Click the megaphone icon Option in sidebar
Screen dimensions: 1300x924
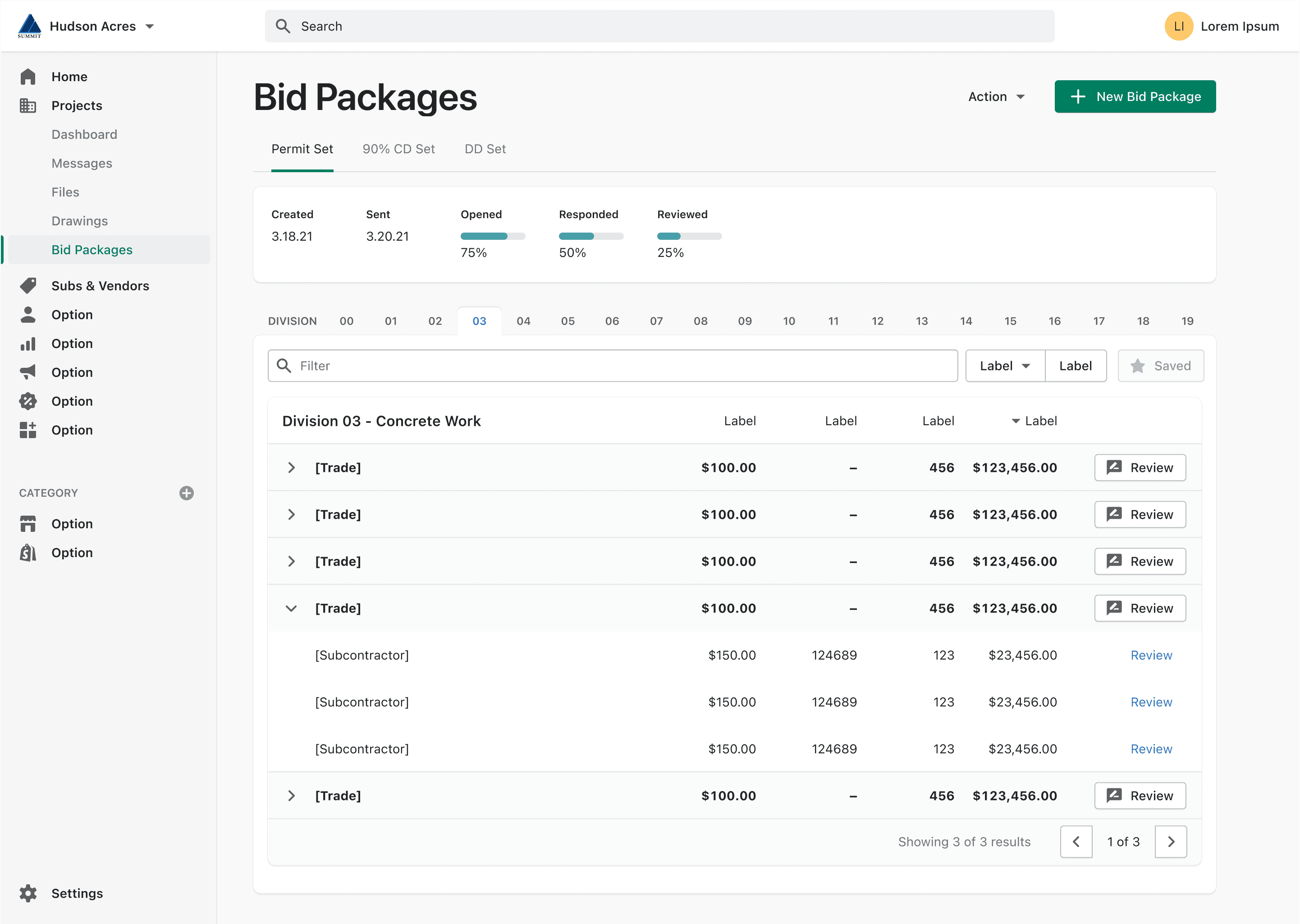pos(28,372)
